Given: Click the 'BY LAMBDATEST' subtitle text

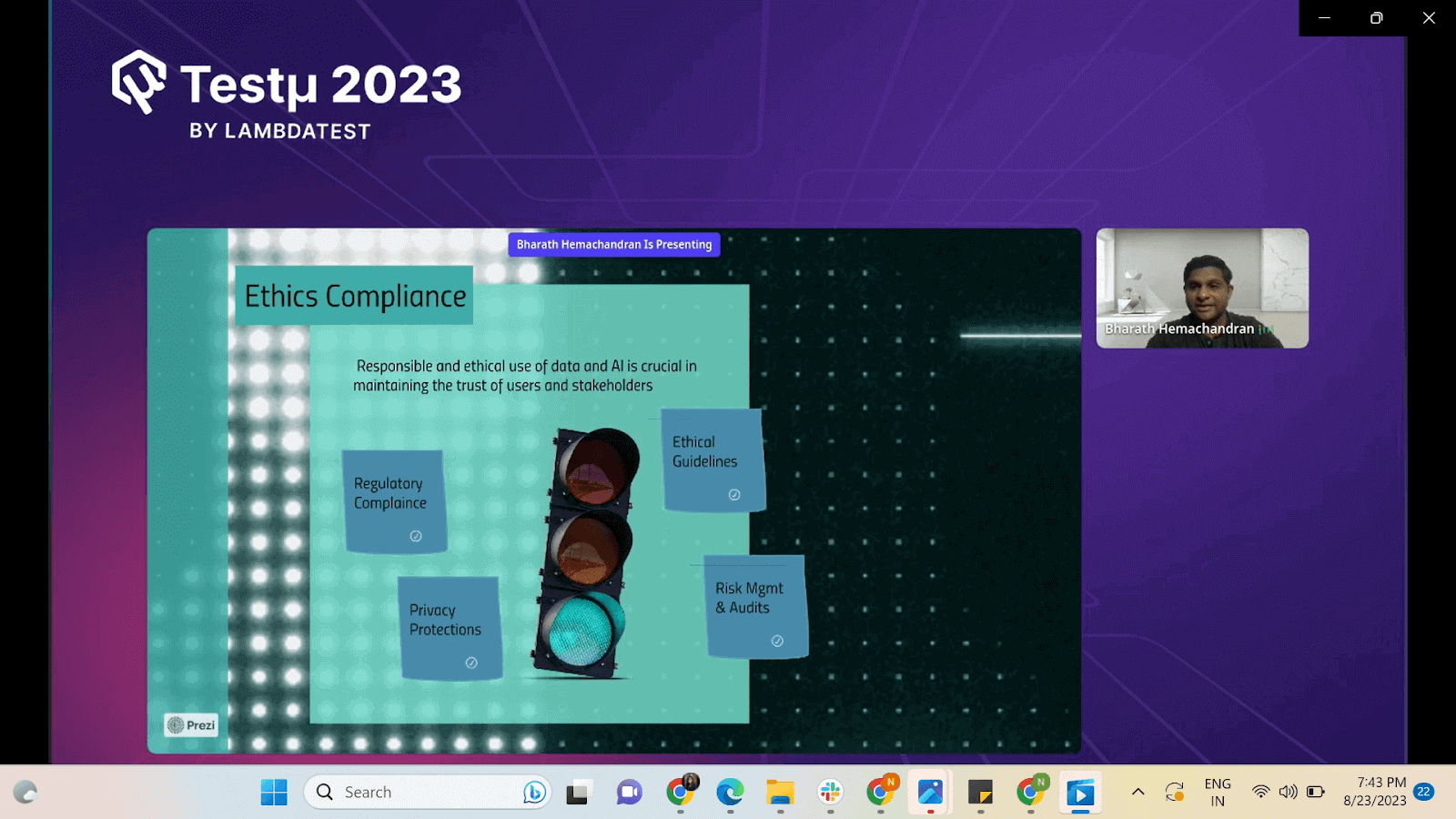Looking at the screenshot, I should click(280, 131).
